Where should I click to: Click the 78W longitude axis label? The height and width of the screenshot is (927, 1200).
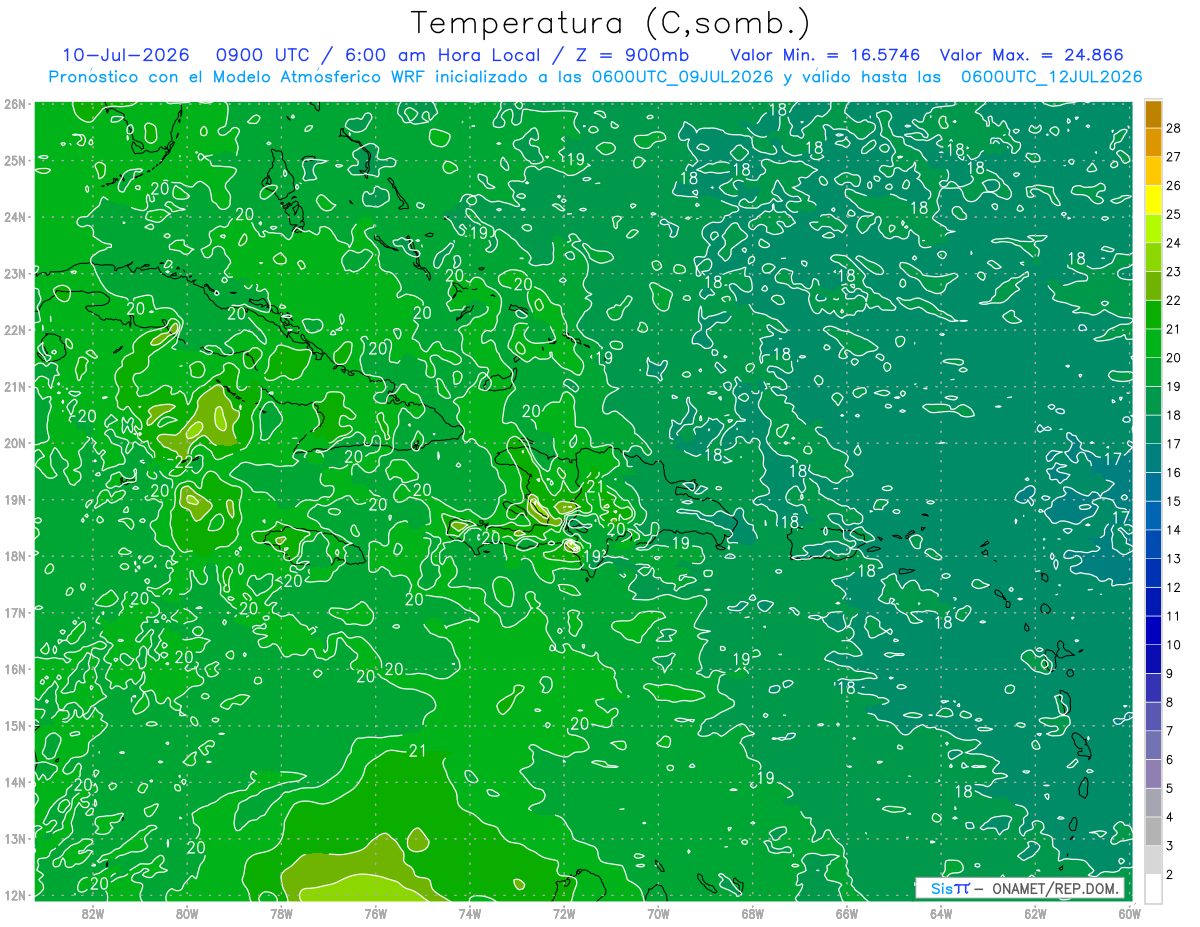coord(281,913)
